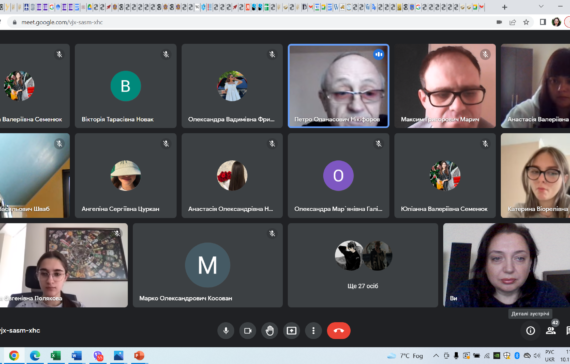Open Excel from the taskbar
Image resolution: width=570 pixels, height=364 pixels.
[x=56, y=355]
